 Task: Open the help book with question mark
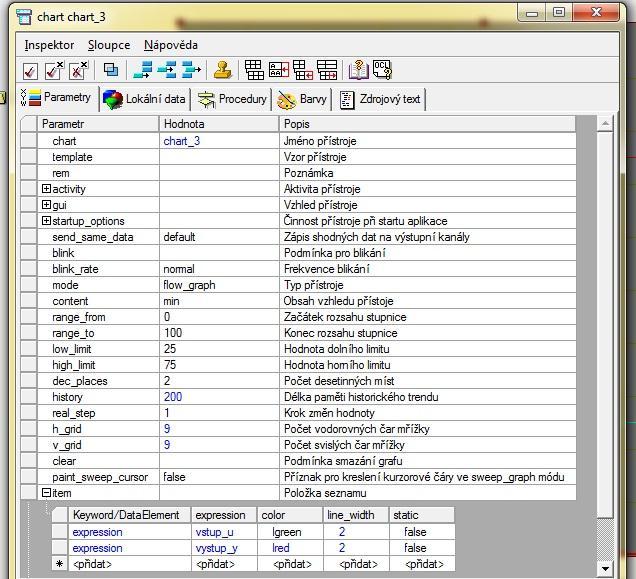pos(359,70)
